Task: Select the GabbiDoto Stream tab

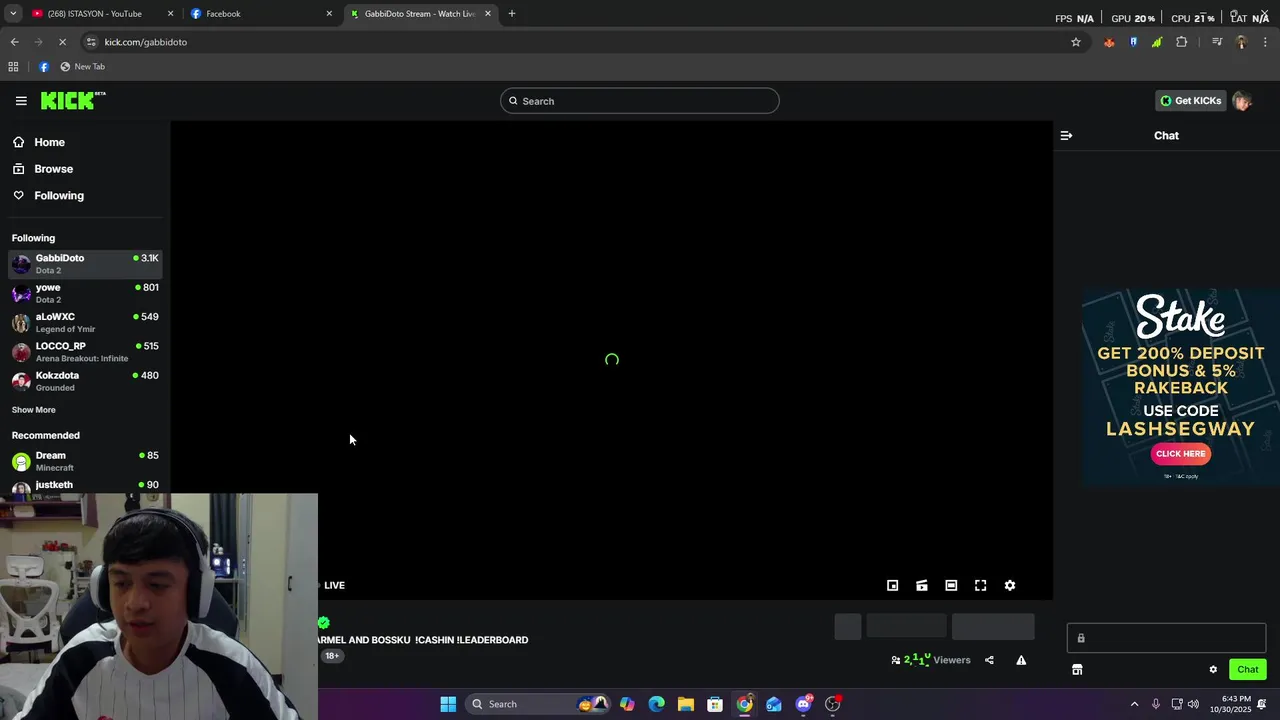Action: tap(420, 14)
